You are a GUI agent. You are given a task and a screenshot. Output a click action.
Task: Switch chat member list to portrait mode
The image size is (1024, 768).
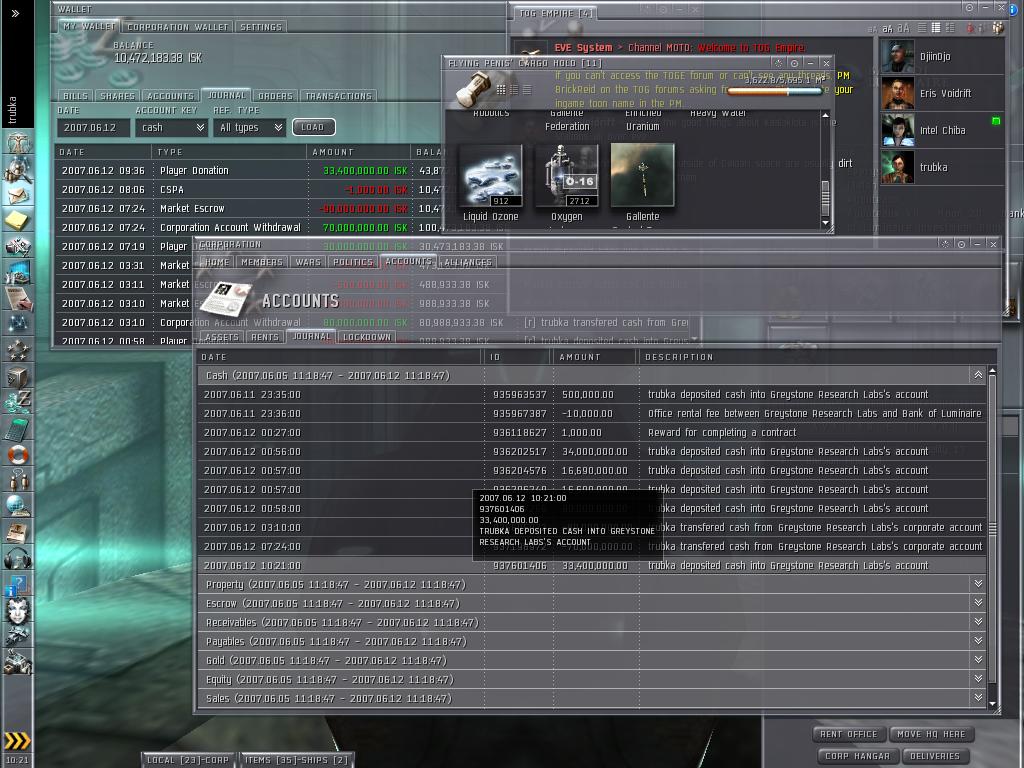click(950, 27)
